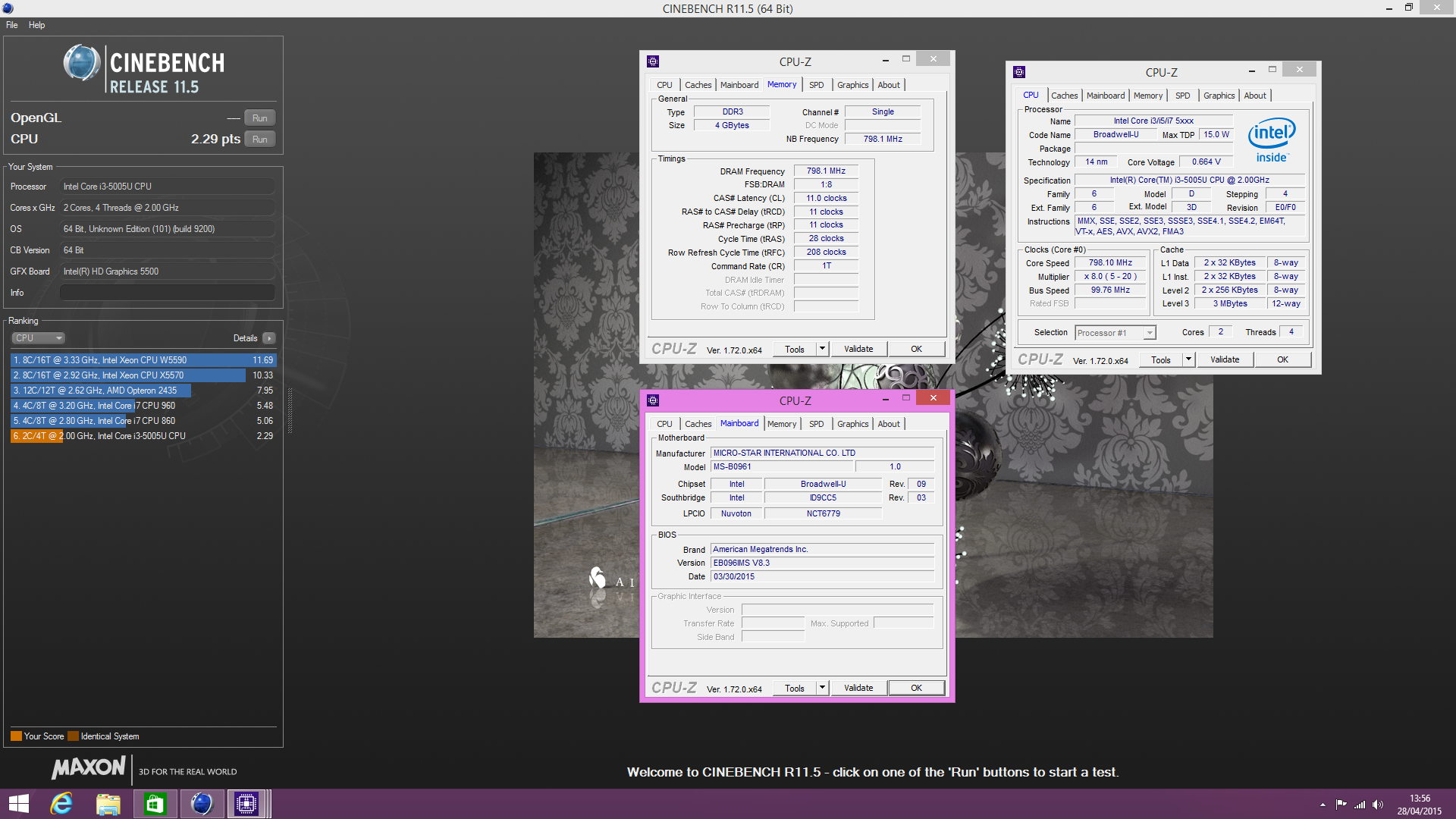This screenshot has width=1456, height=819.
Task: Open the Help menu
Action: click(x=37, y=25)
